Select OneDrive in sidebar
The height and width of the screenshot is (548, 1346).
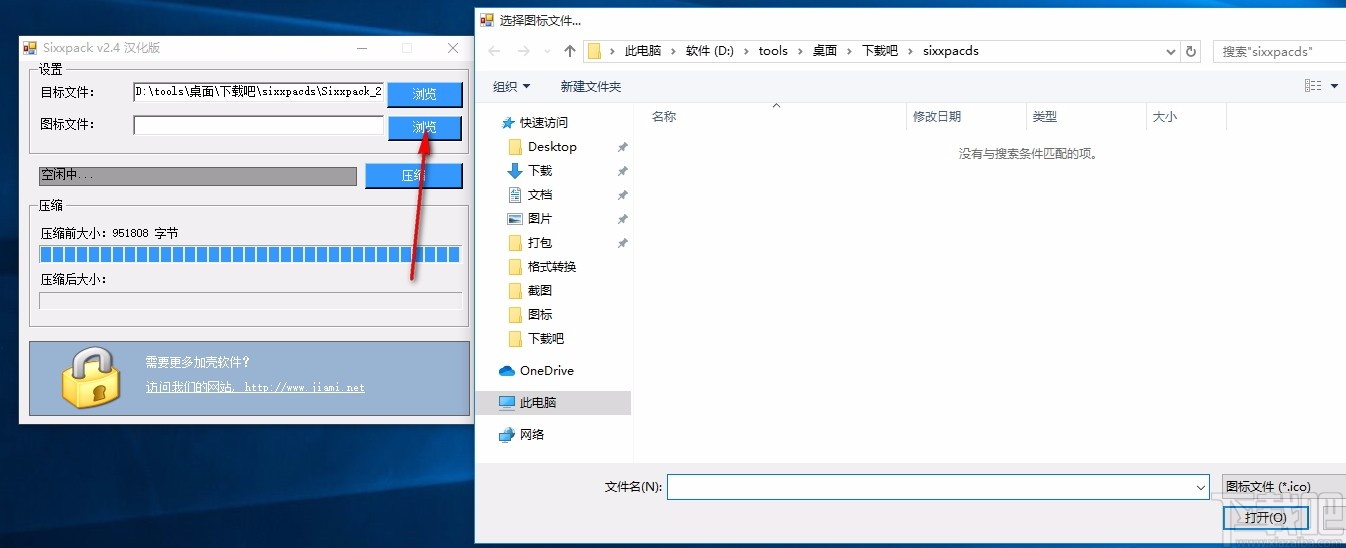pyautogui.click(x=547, y=370)
